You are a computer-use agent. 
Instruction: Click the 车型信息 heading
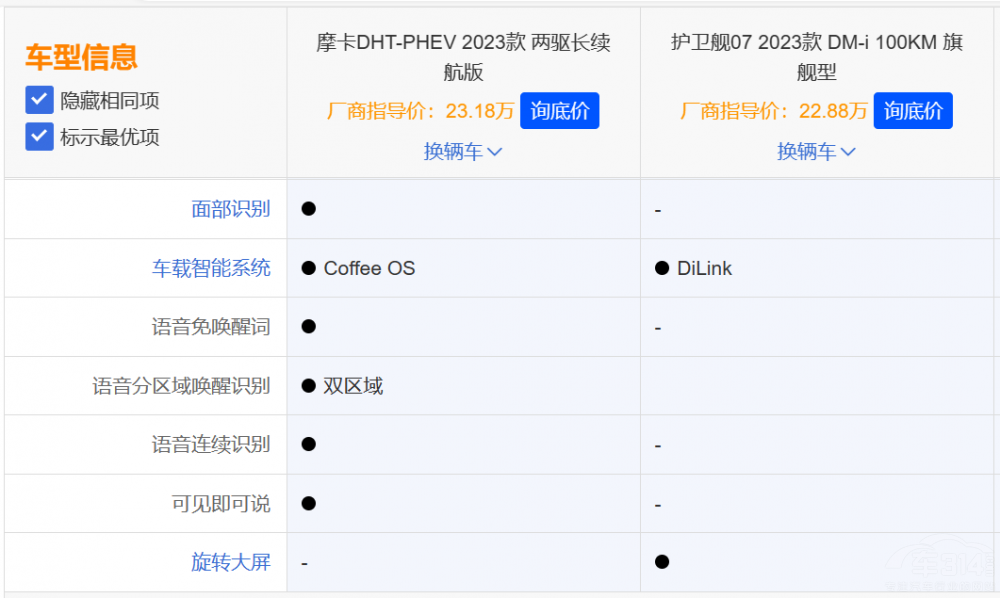point(81,57)
